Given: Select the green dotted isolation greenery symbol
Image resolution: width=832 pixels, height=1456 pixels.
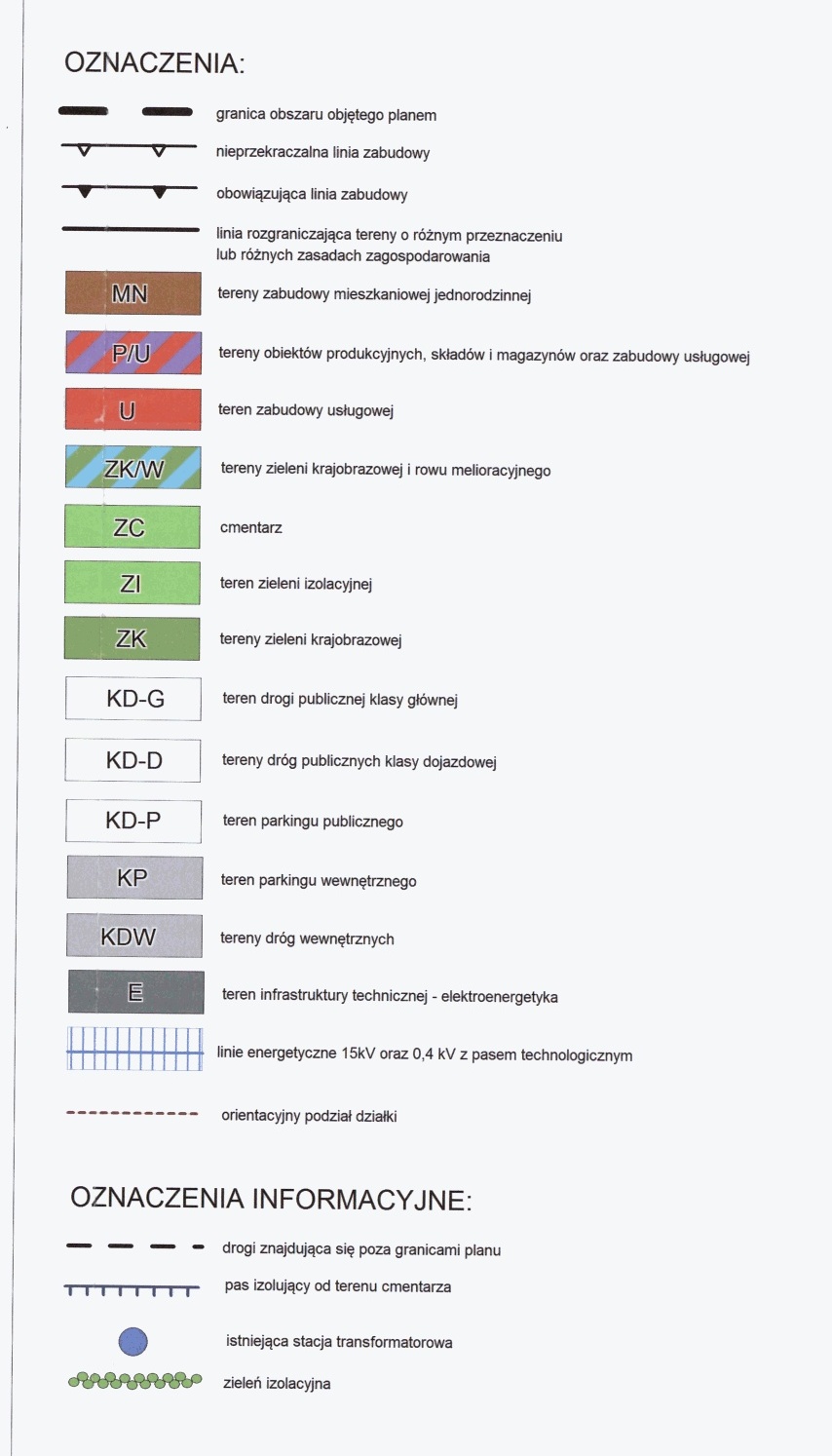Looking at the screenshot, I should coord(134,1380).
